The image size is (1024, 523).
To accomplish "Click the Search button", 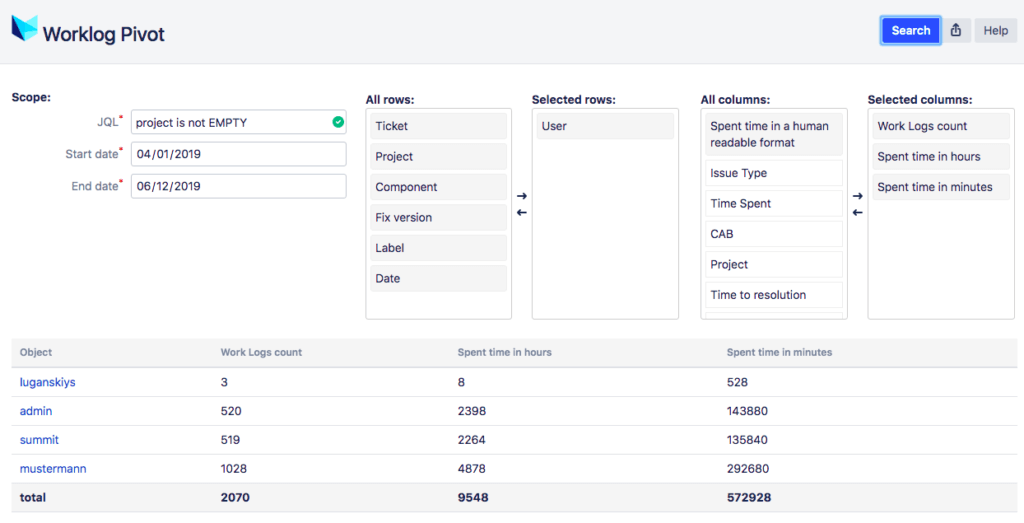I will point(910,31).
